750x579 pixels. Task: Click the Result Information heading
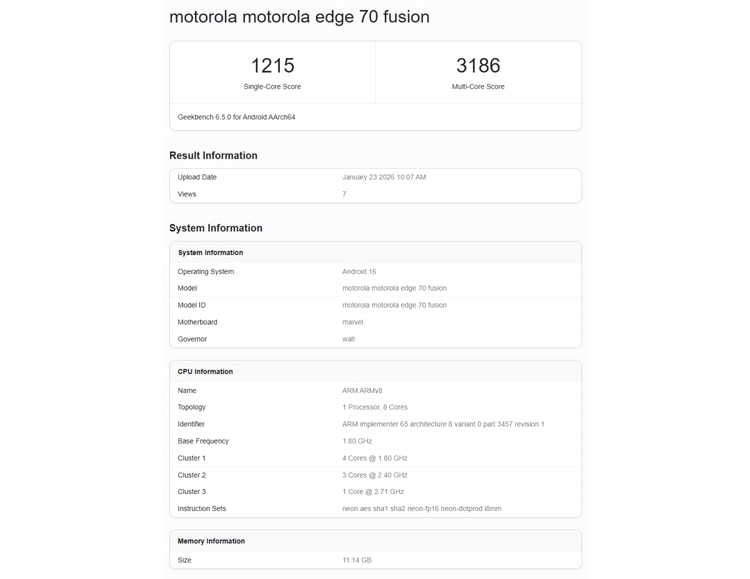213,156
